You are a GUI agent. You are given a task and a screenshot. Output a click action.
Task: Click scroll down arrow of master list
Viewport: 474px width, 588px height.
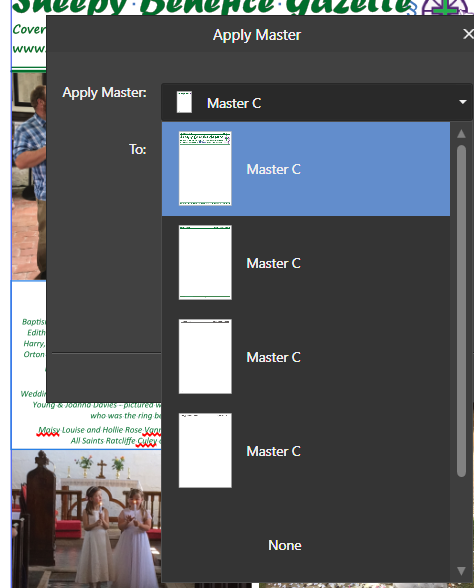[462, 571]
